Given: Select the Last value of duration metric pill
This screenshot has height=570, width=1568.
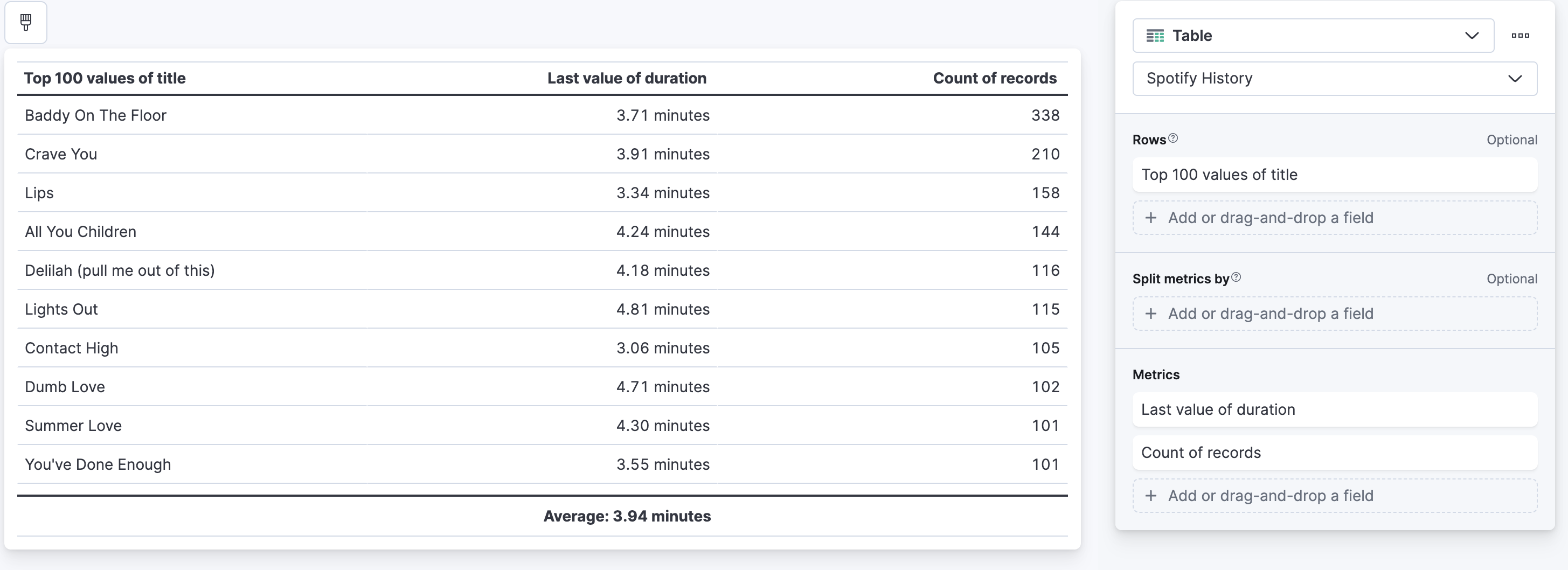Looking at the screenshot, I should point(1334,409).
